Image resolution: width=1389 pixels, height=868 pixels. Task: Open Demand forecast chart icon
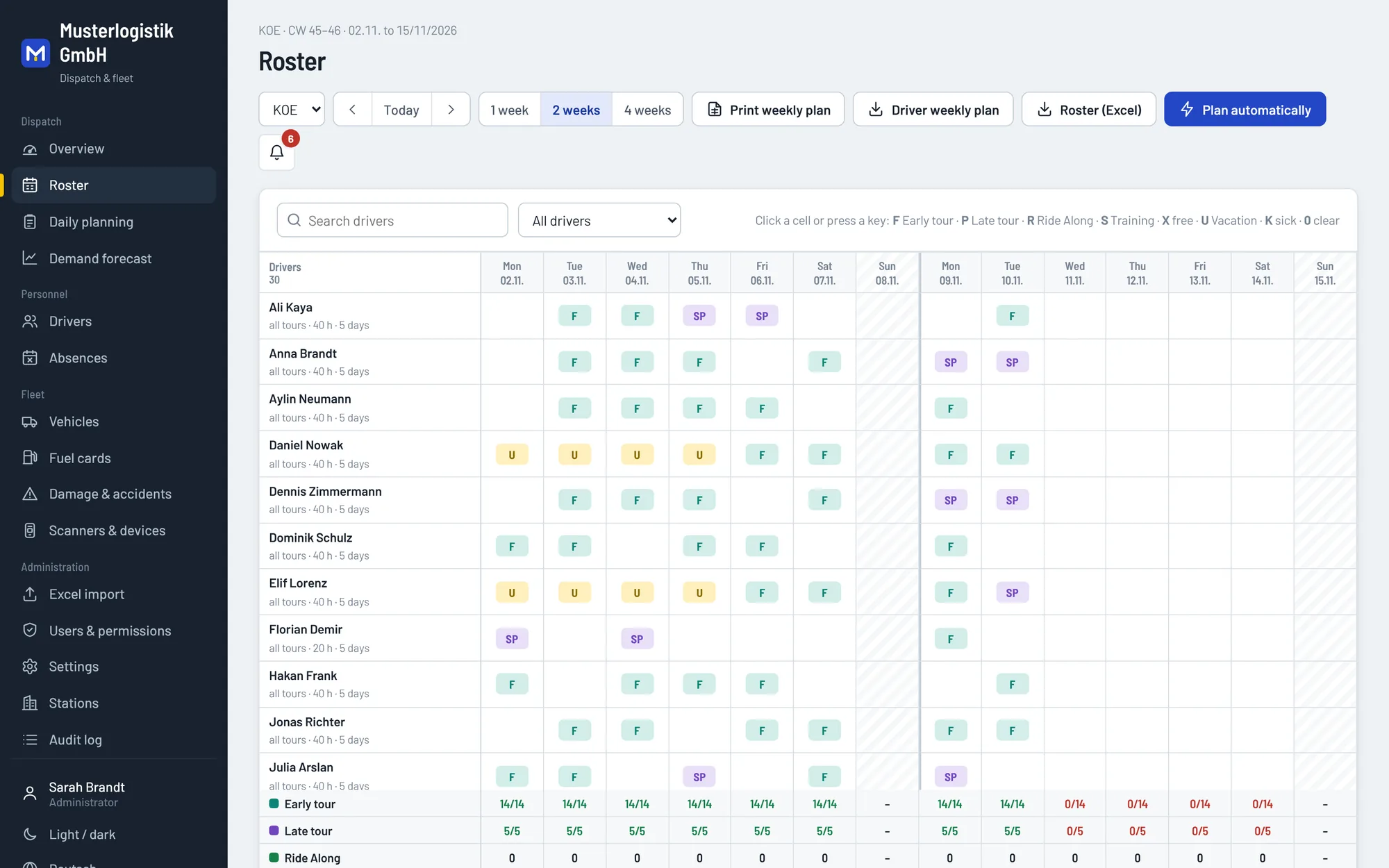pos(30,258)
